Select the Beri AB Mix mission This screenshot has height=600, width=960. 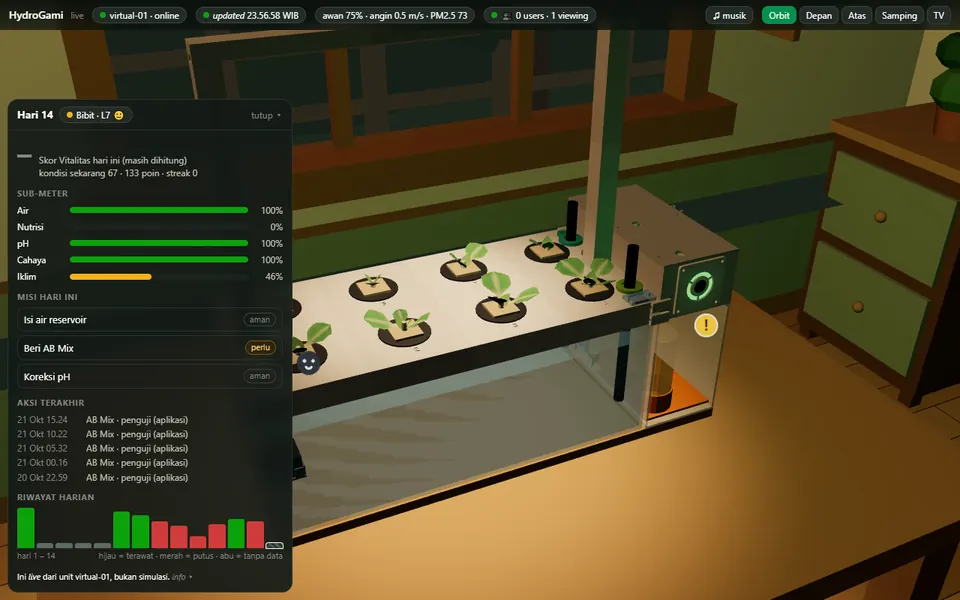tap(149, 348)
